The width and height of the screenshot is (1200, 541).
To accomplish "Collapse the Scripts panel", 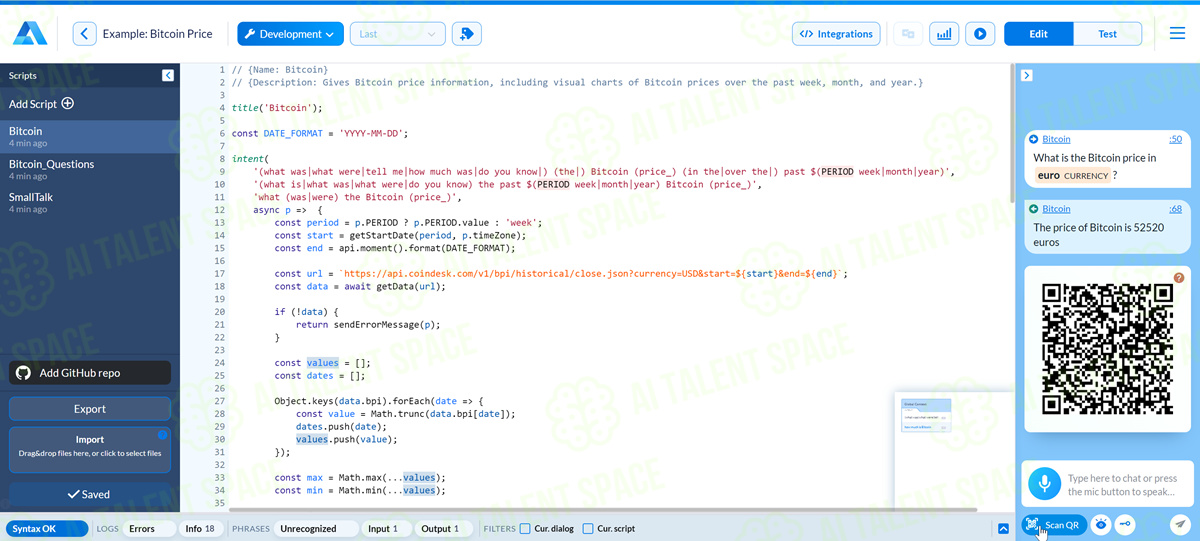I will [x=168, y=75].
